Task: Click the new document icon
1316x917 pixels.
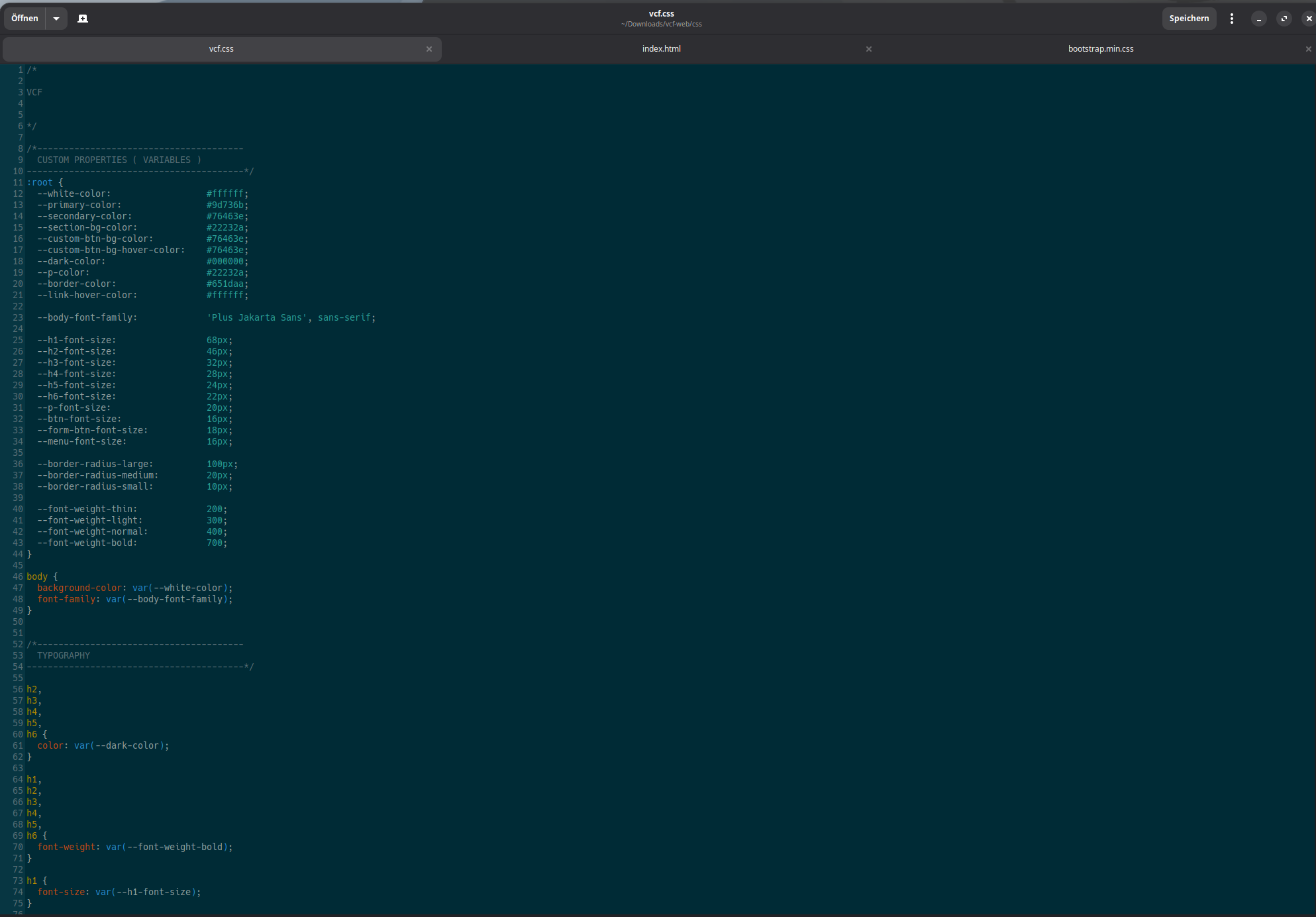Action: 83,19
